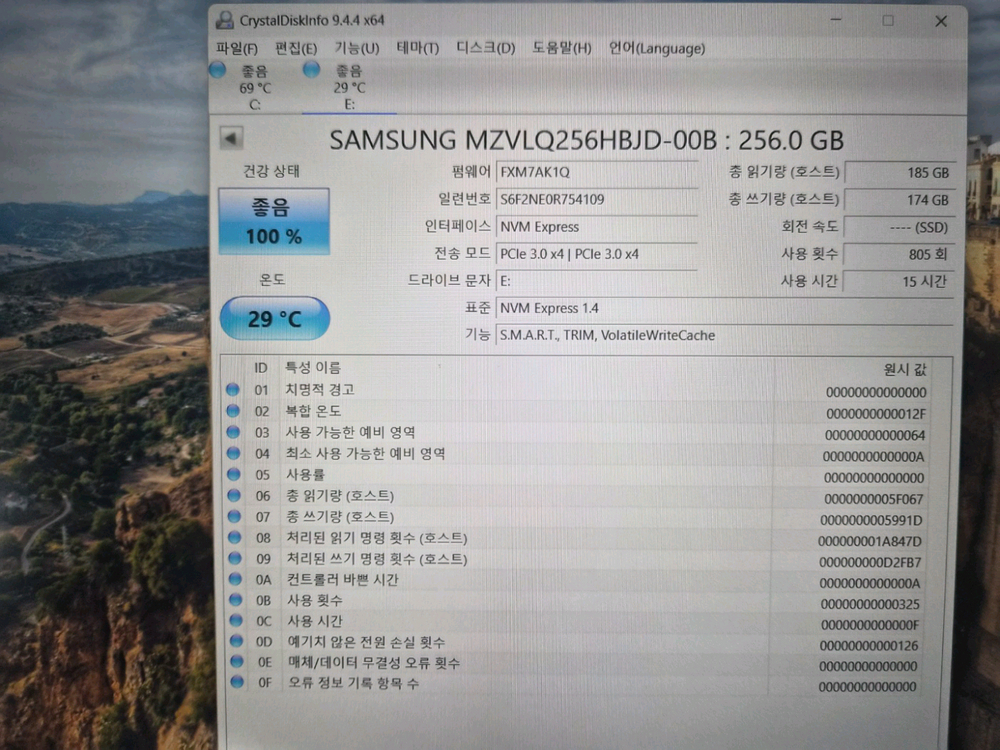Click the indicator next to 사용 시간
1000x750 pixels.
(234, 622)
